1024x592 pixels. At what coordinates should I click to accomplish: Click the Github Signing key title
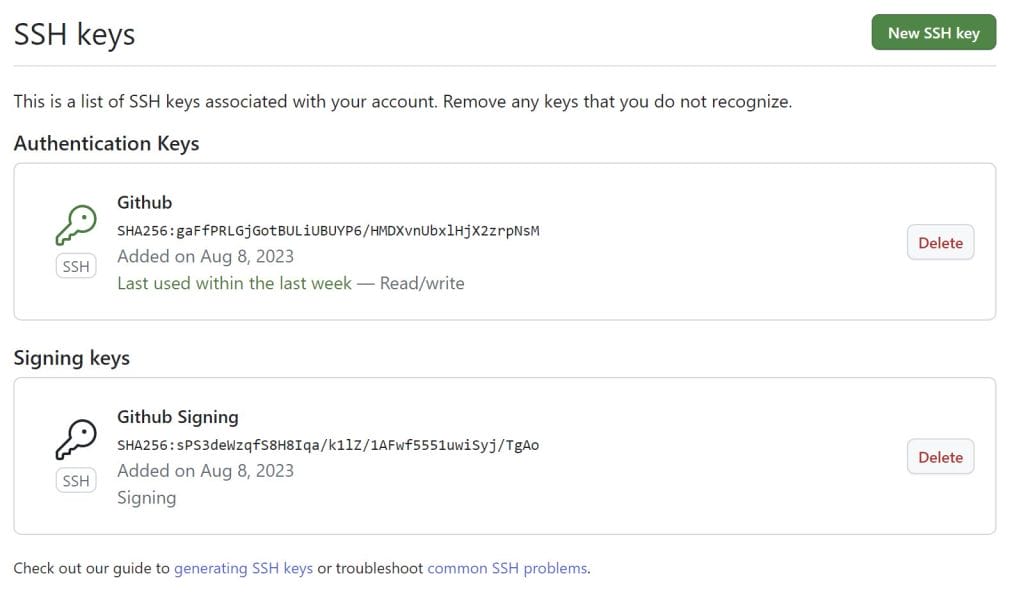(x=178, y=417)
